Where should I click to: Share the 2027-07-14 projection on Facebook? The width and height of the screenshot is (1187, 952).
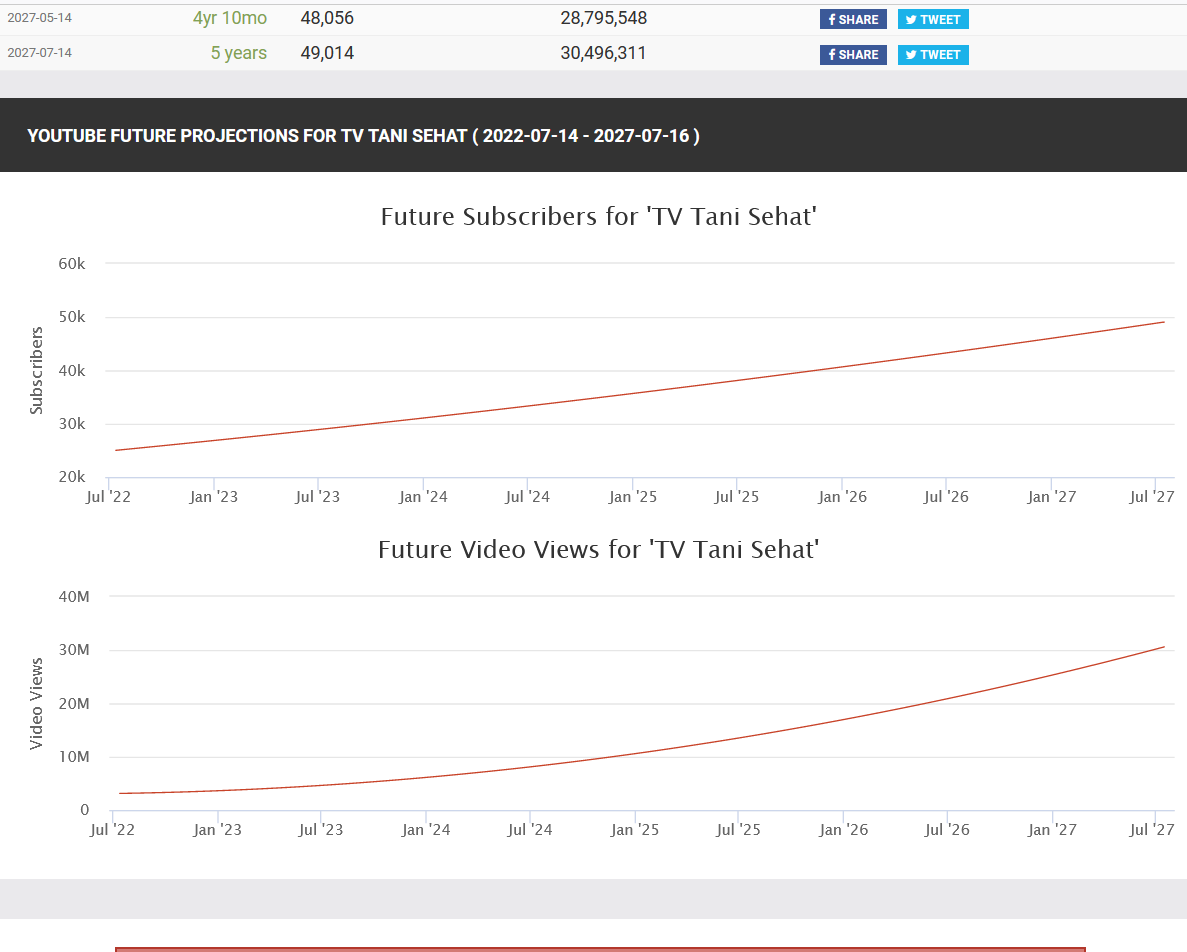click(853, 54)
